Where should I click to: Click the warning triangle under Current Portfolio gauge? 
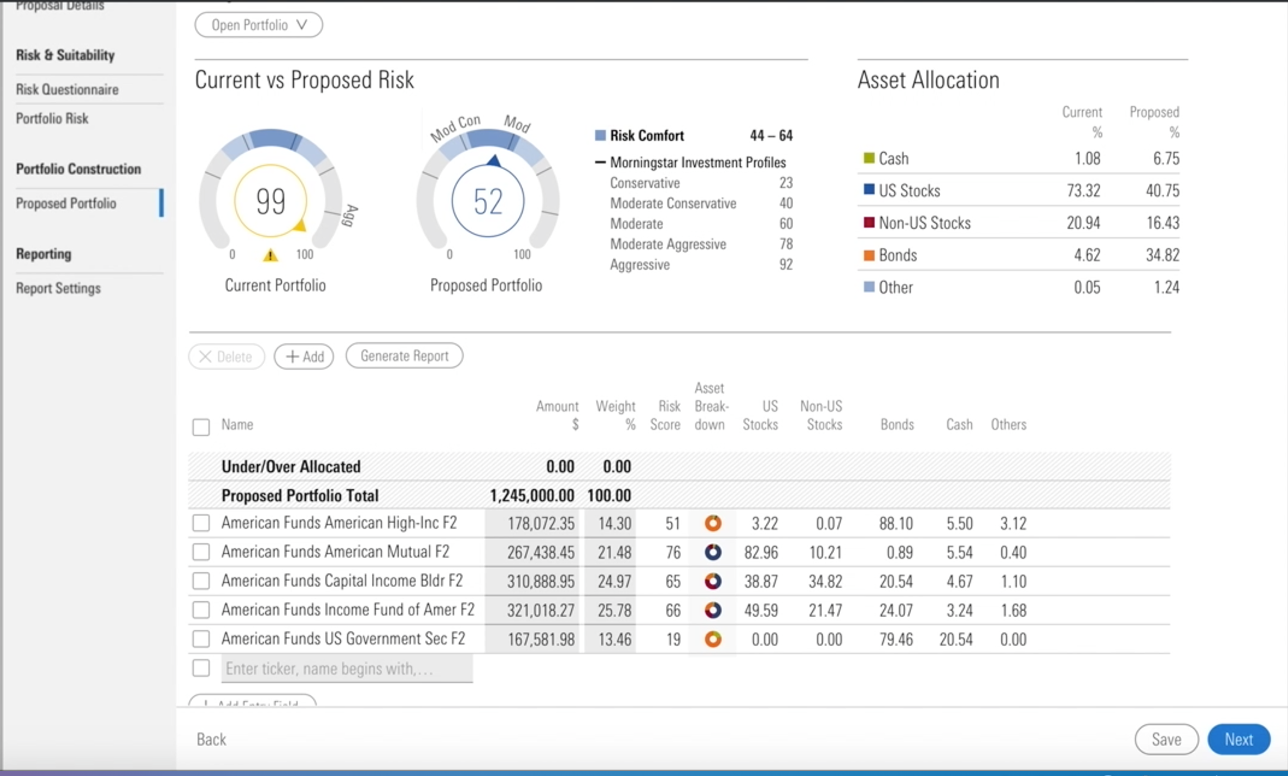[270, 255]
